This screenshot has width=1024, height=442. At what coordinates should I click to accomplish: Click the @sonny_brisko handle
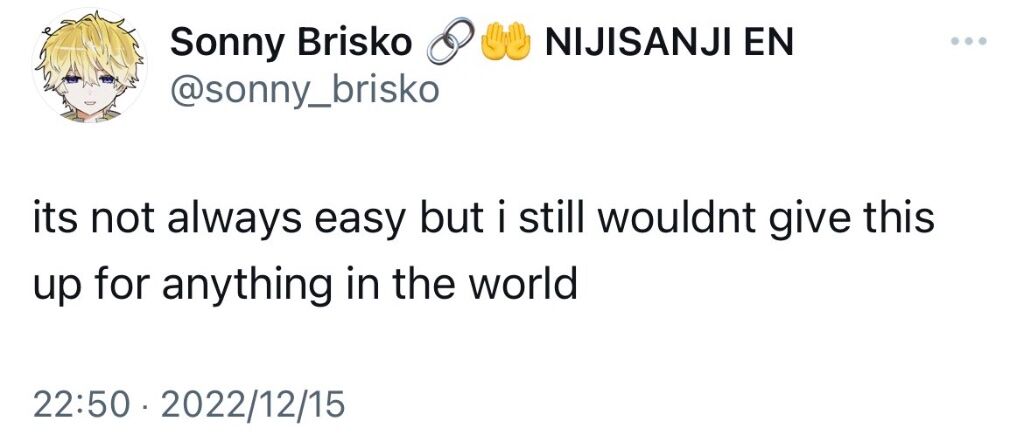(305, 89)
